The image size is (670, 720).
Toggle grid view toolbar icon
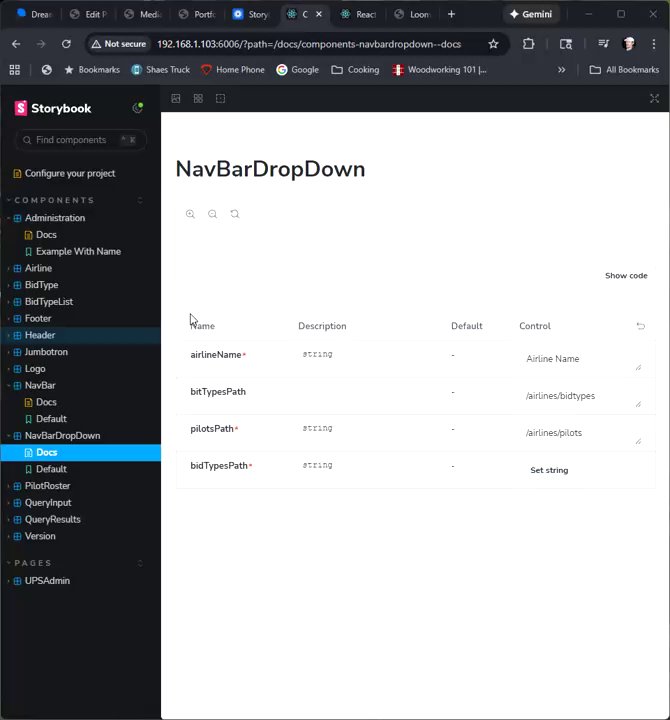coord(198,98)
